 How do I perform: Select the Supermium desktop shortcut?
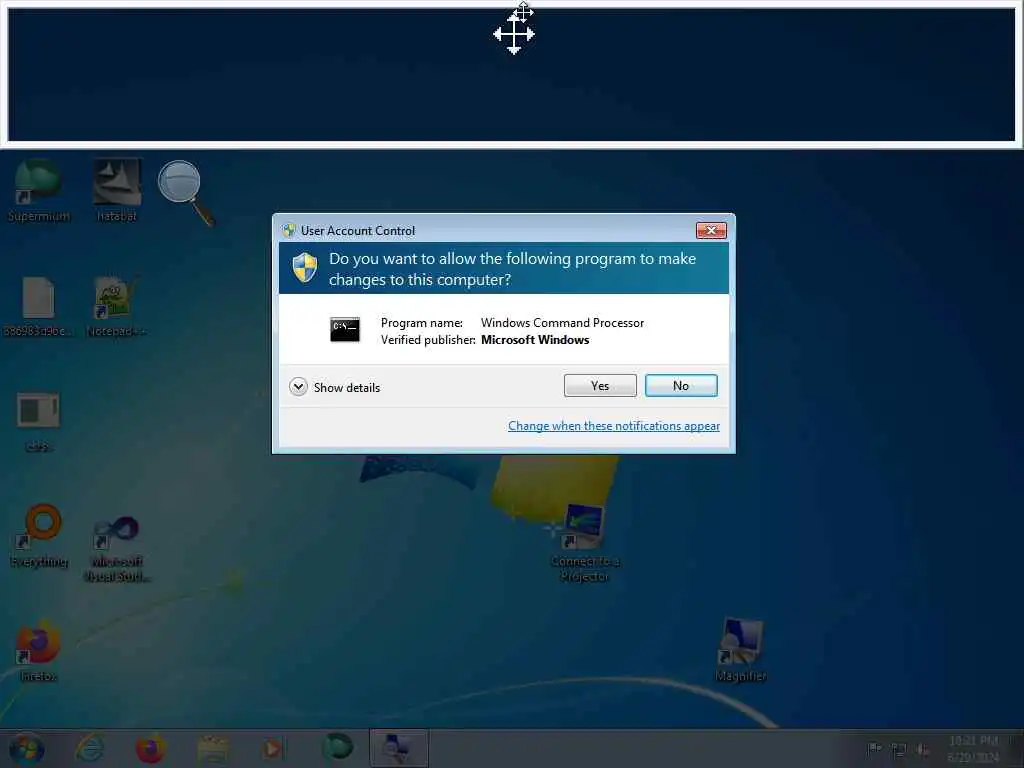(x=39, y=191)
